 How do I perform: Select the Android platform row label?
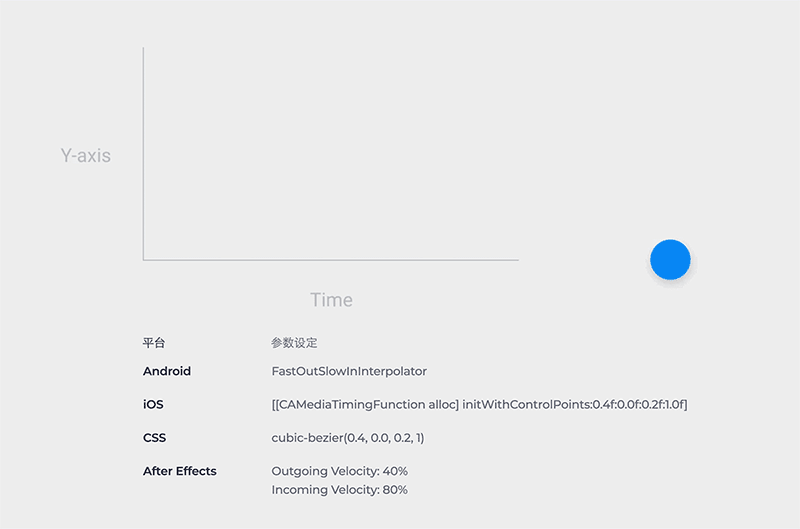tap(167, 371)
